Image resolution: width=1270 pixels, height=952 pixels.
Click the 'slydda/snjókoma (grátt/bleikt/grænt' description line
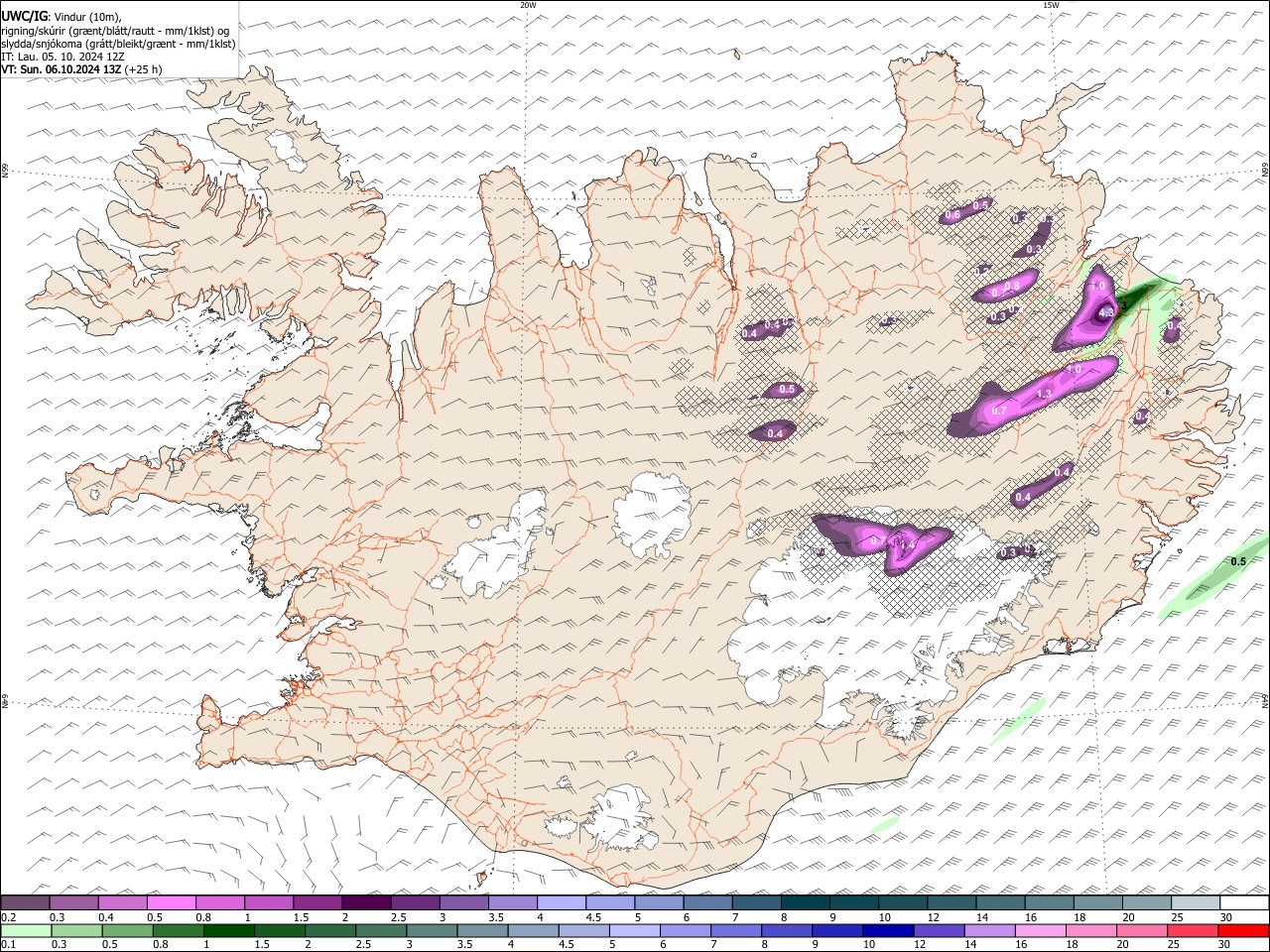(118, 44)
